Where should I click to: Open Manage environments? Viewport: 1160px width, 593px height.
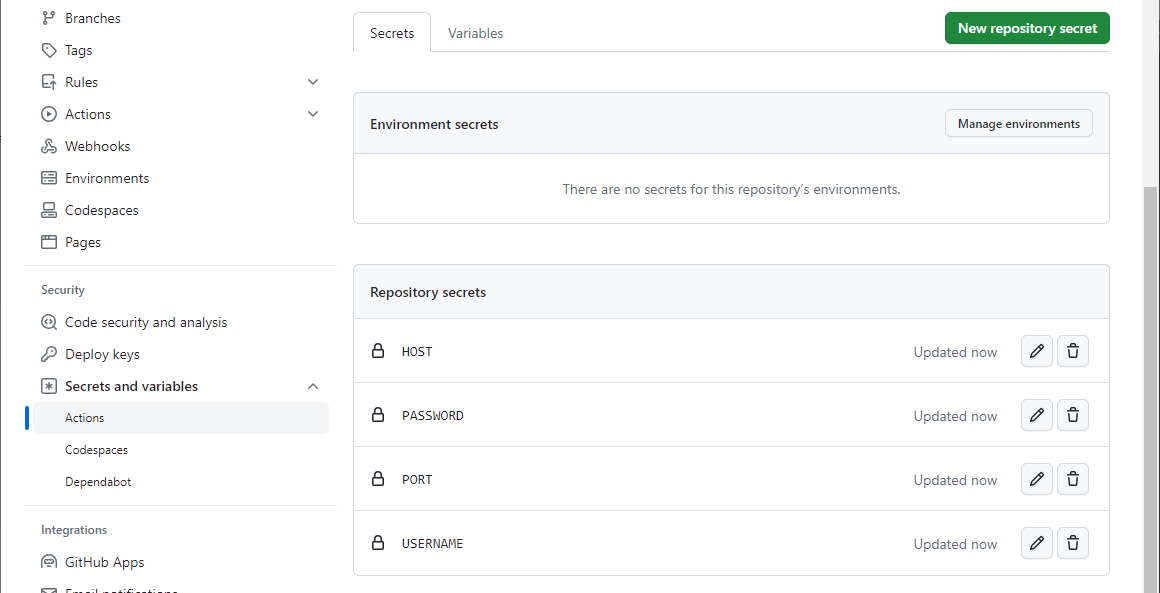1018,124
